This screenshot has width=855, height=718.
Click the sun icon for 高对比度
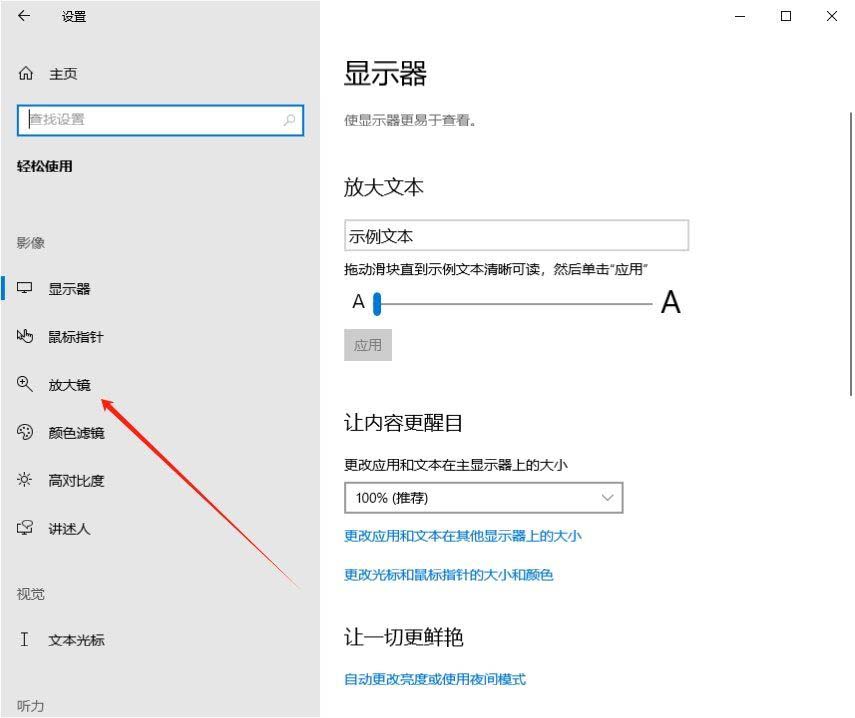point(25,480)
